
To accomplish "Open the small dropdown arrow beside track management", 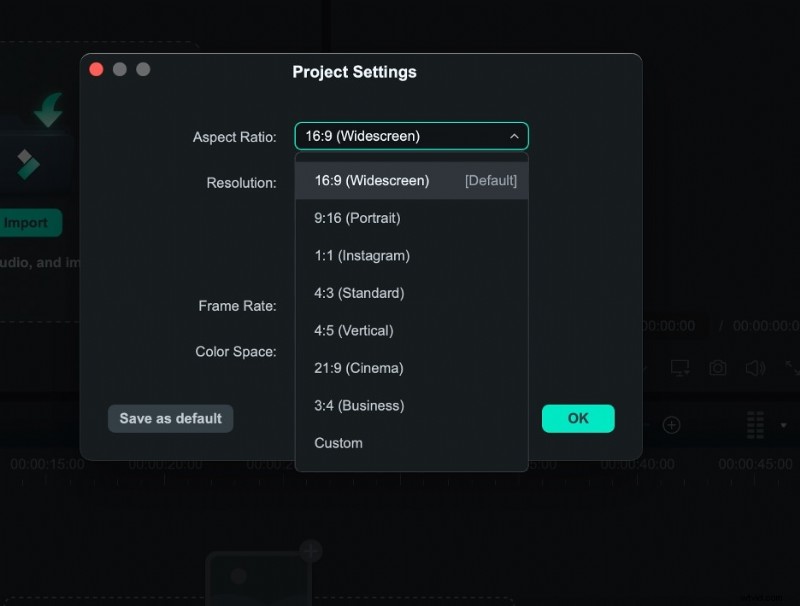I will click(783, 425).
